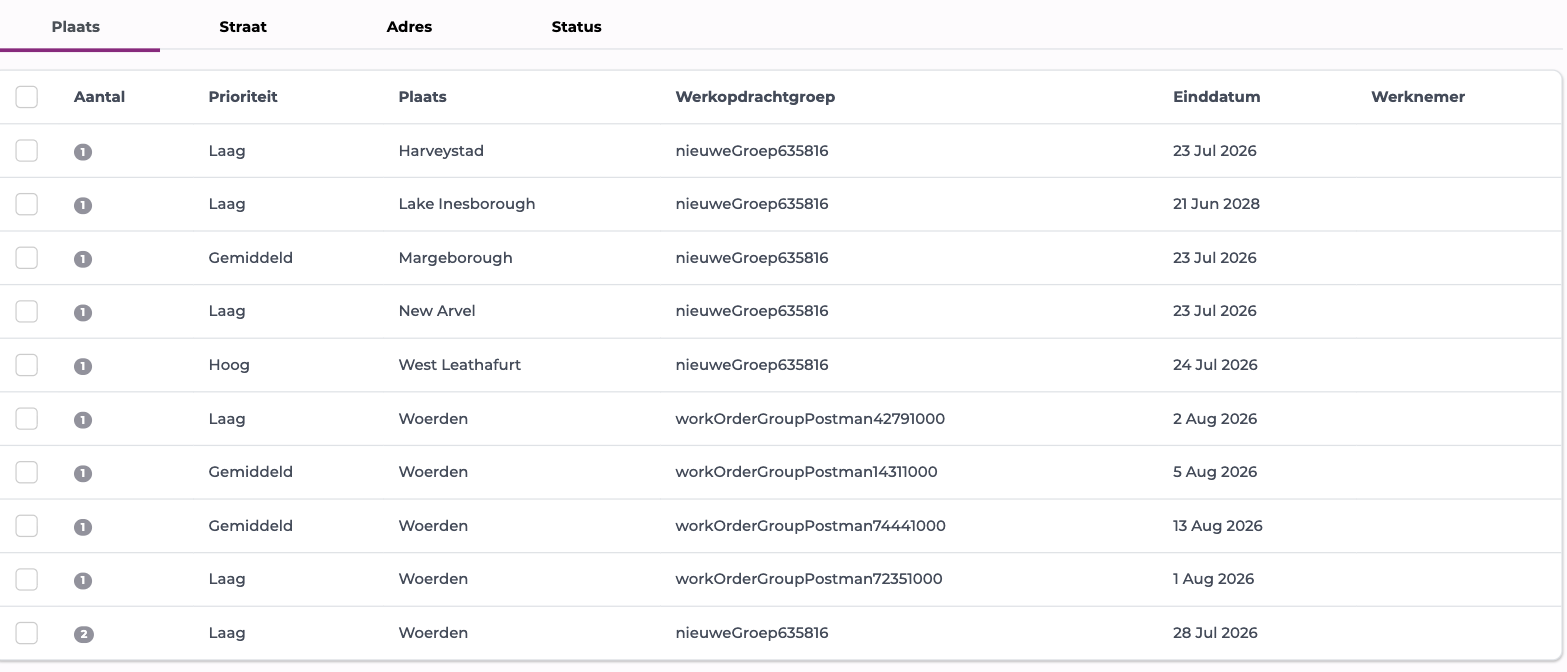Tick checkbox for the 5 Aug 2026 row
The image size is (1567, 672).
pos(27,472)
